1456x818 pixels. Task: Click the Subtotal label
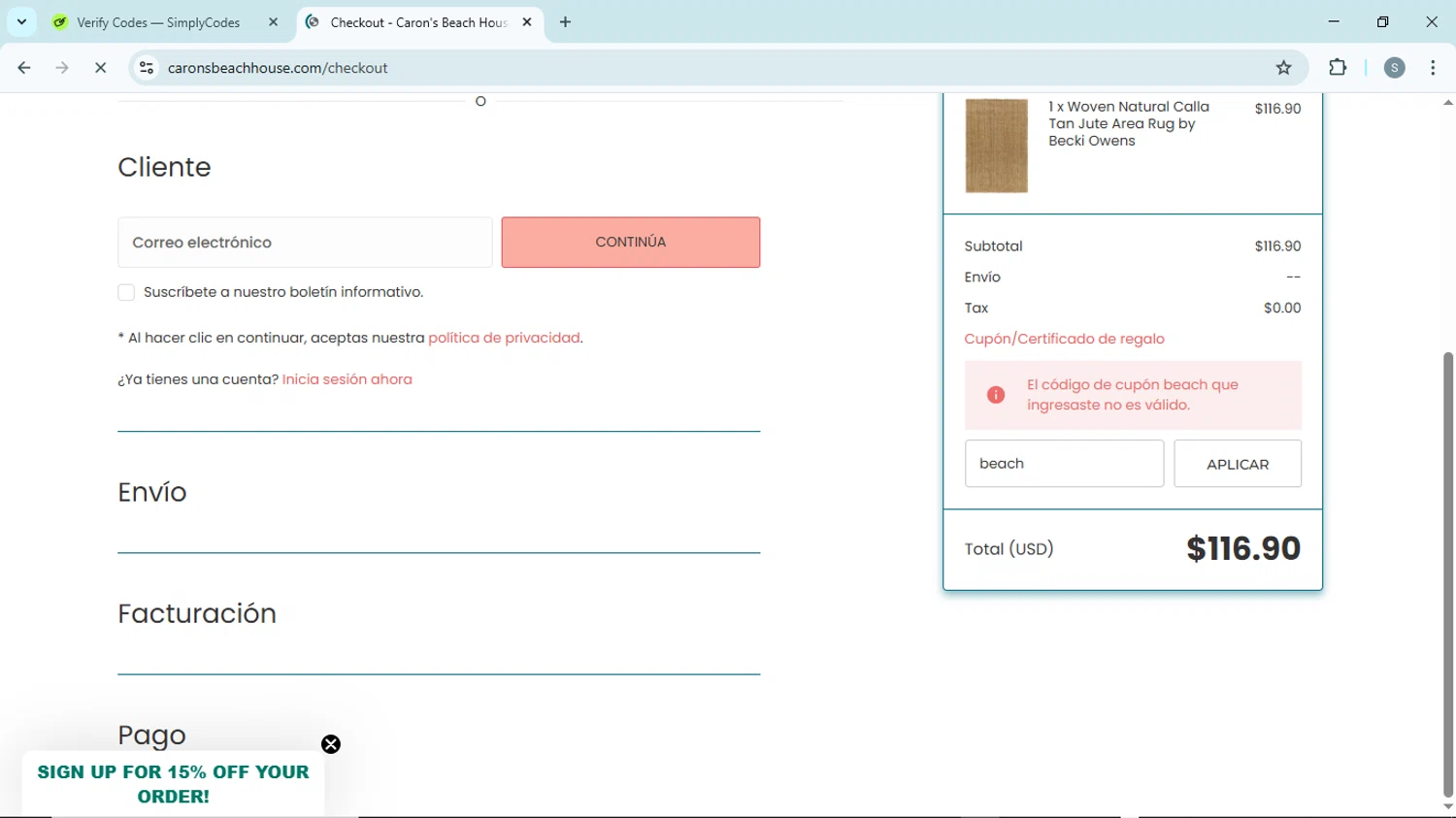(x=993, y=246)
